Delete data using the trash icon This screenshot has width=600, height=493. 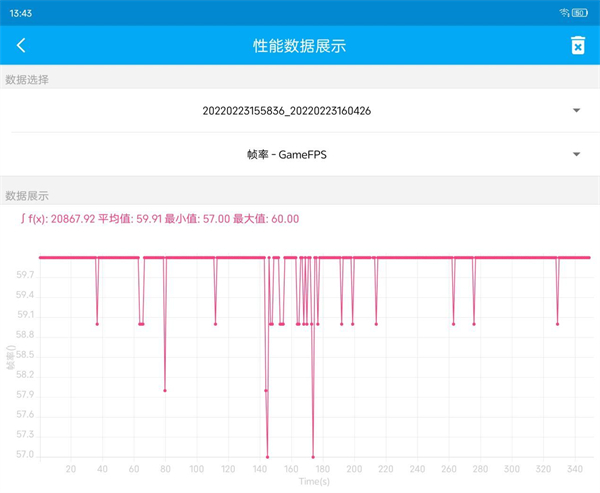pos(577,45)
